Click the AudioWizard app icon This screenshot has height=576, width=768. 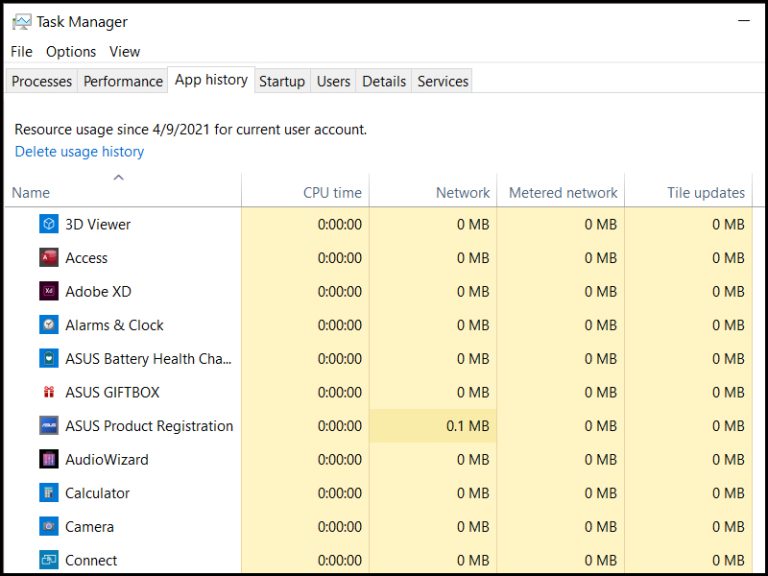48,459
